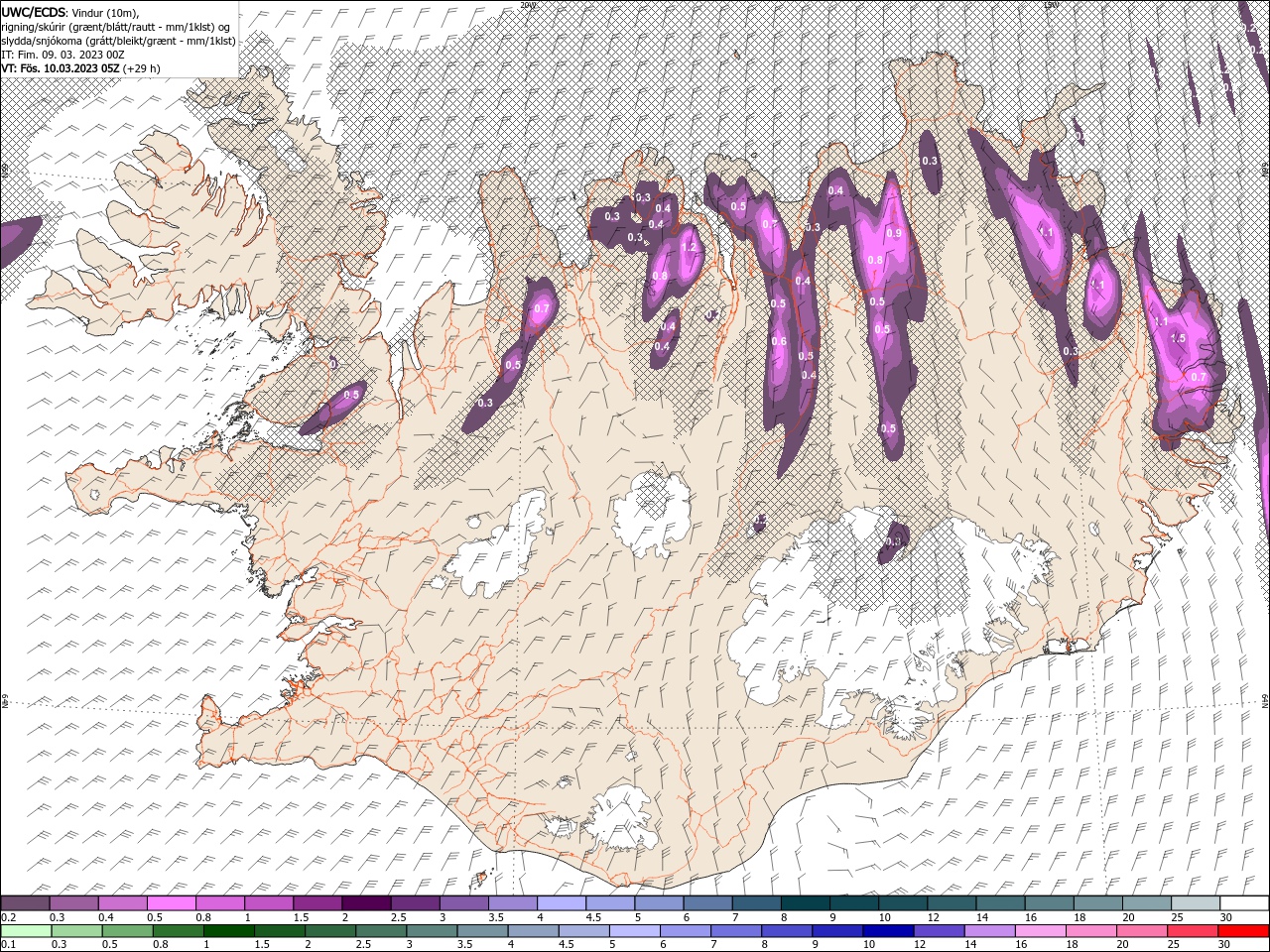Image resolution: width=1270 pixels, height=952 pixels.
Task: Select the light purple swatch between 14 and 16 in the lower legend
Action: (x=990, y=931)
